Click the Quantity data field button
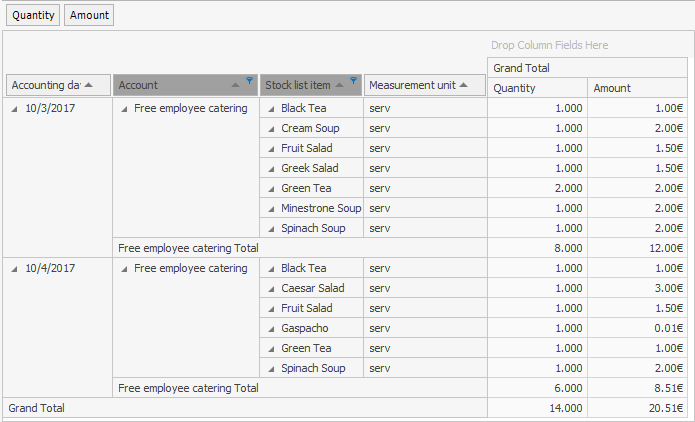The height and width of the screenshot is (422, 695). (33, 15)
